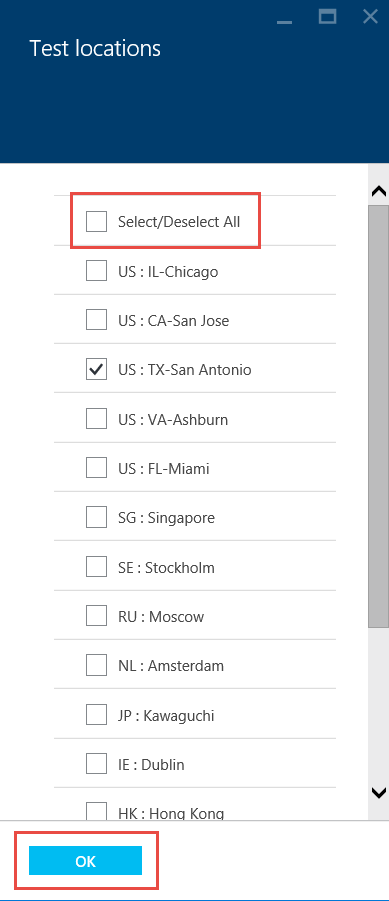Confirm selection with the OK button
The width and height of the screenshot is (389, 901).
85,861
